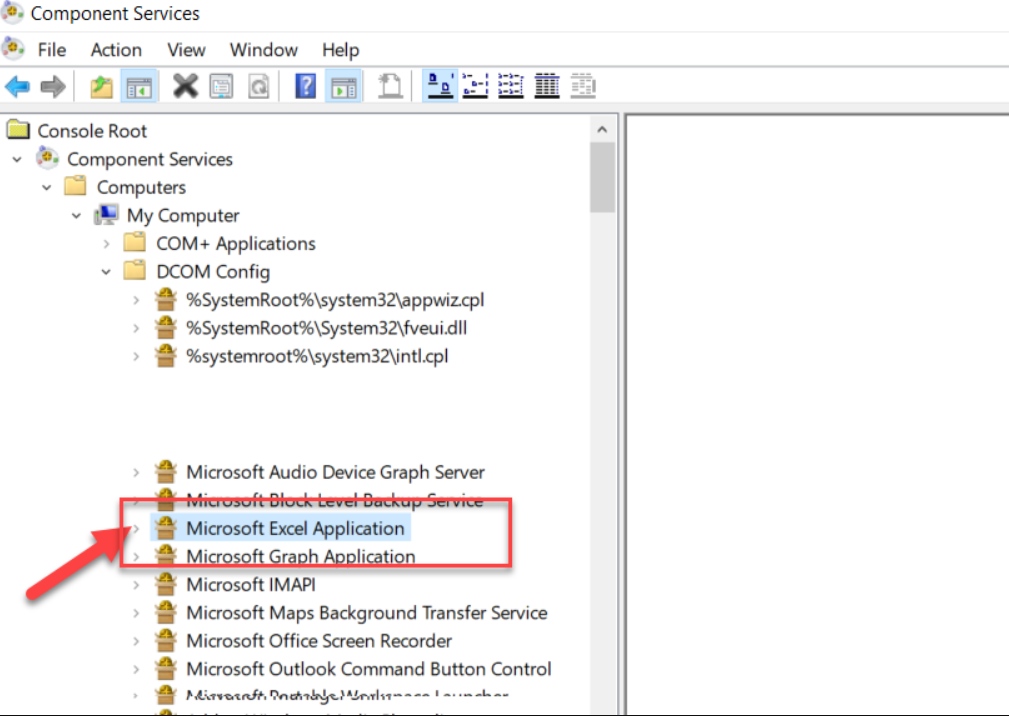Select Microsoft Maps Background Transfer Service
The image size is (1009, 716).
tap(367, 613)
